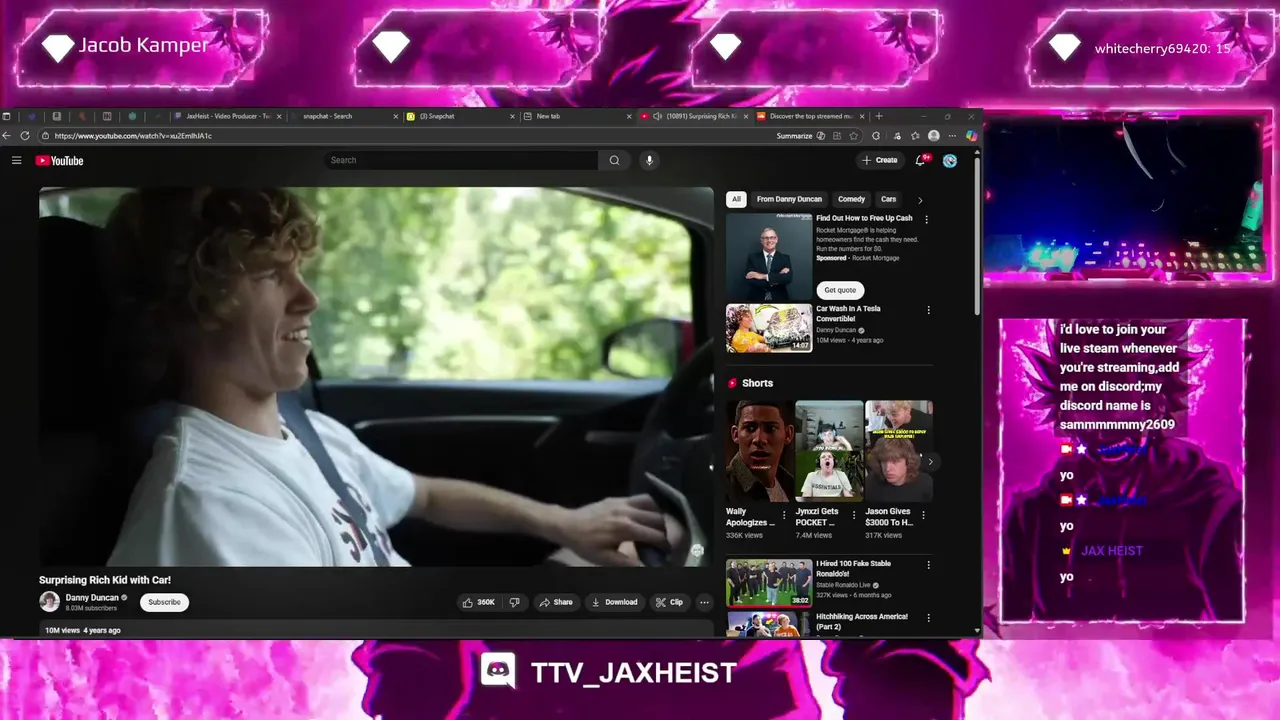Image resolution: width=1280 pixels, height=720 pixels.
Task: Open the Create dropdown
Action: [x=880, y=160]
